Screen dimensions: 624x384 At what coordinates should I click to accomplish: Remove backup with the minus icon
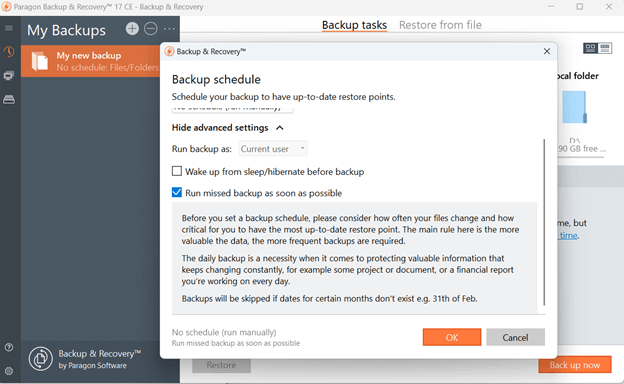[x=151, y=29]
